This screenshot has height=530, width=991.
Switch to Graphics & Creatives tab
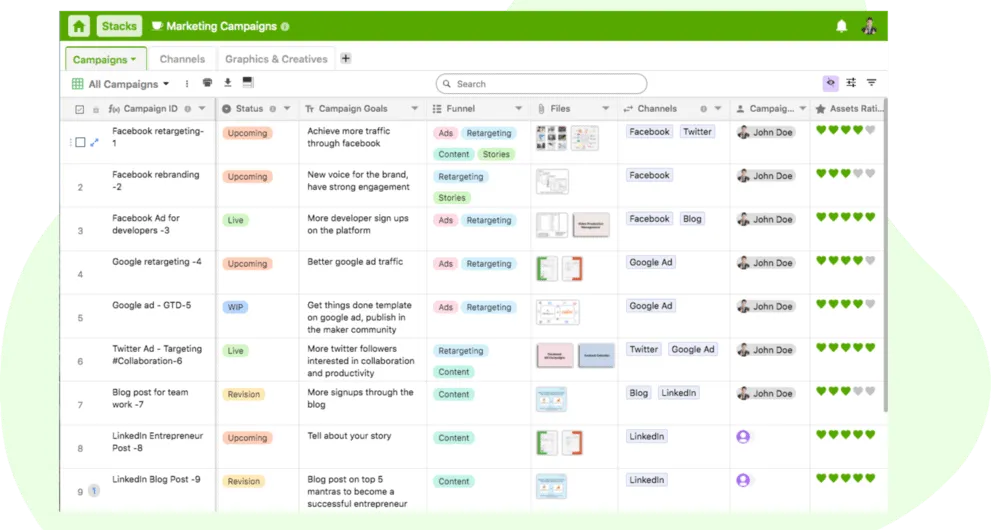pyautogui.click(x=276, y=59)
